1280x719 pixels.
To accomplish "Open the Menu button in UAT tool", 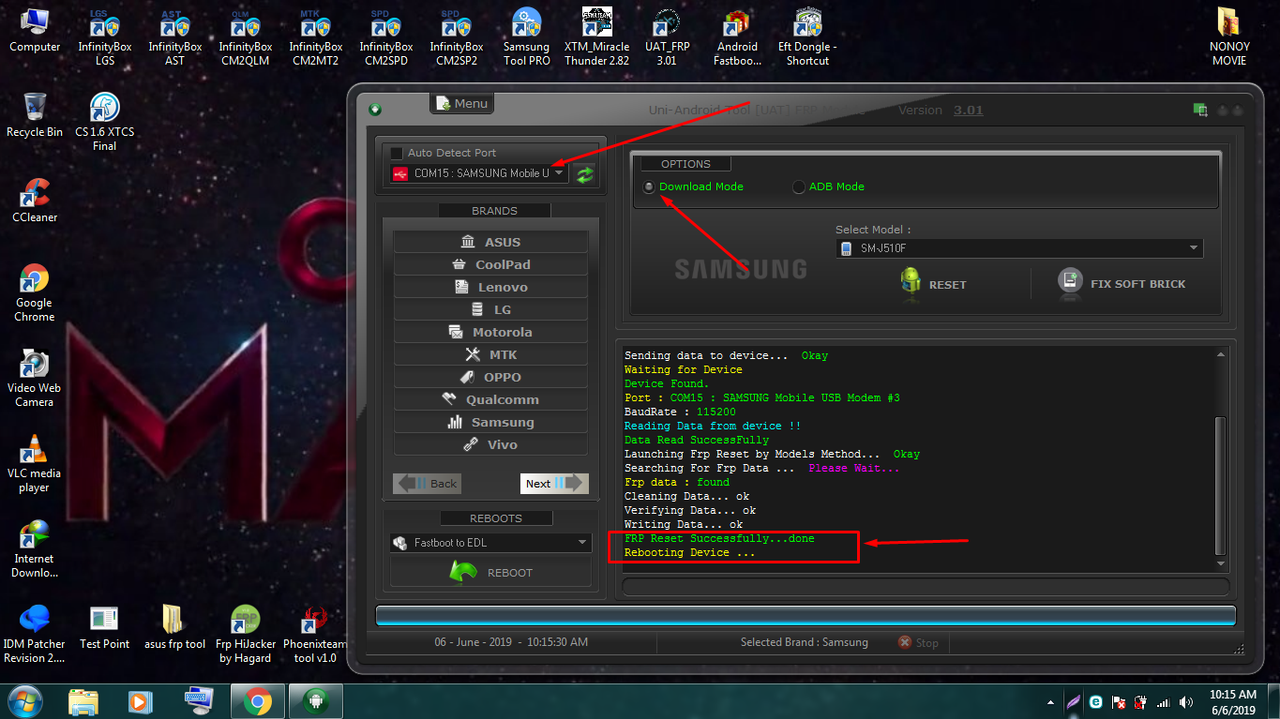I will [x=462, y=103].
